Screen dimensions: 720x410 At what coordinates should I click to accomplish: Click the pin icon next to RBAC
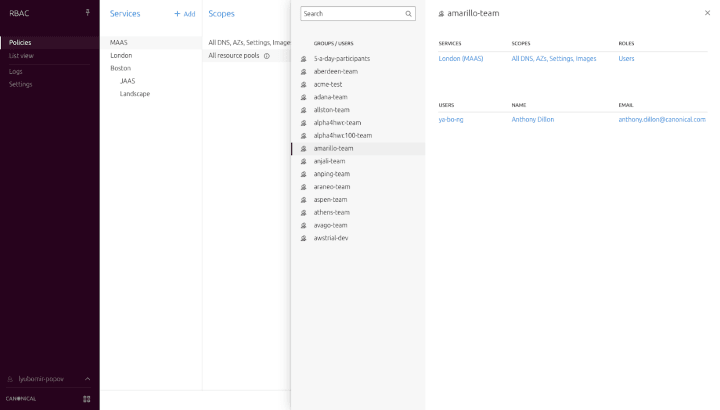point(87,13)
